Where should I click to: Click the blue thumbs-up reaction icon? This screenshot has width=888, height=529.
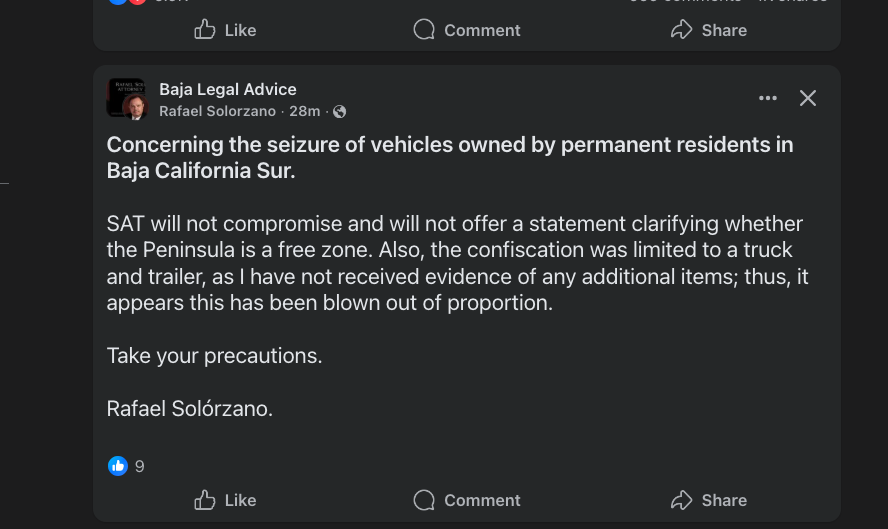click(x=118, y=466)
